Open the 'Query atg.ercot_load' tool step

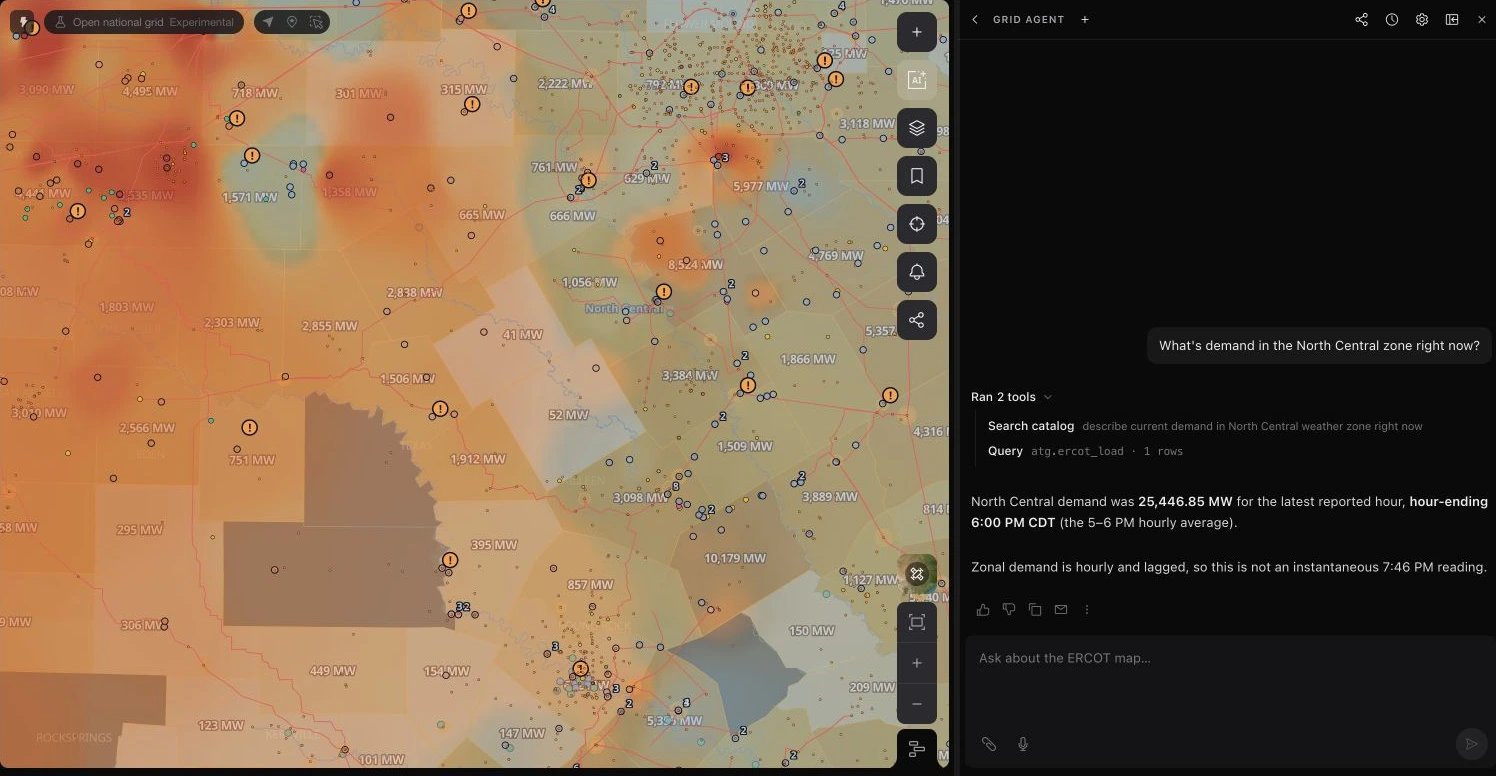(1085, 451)
